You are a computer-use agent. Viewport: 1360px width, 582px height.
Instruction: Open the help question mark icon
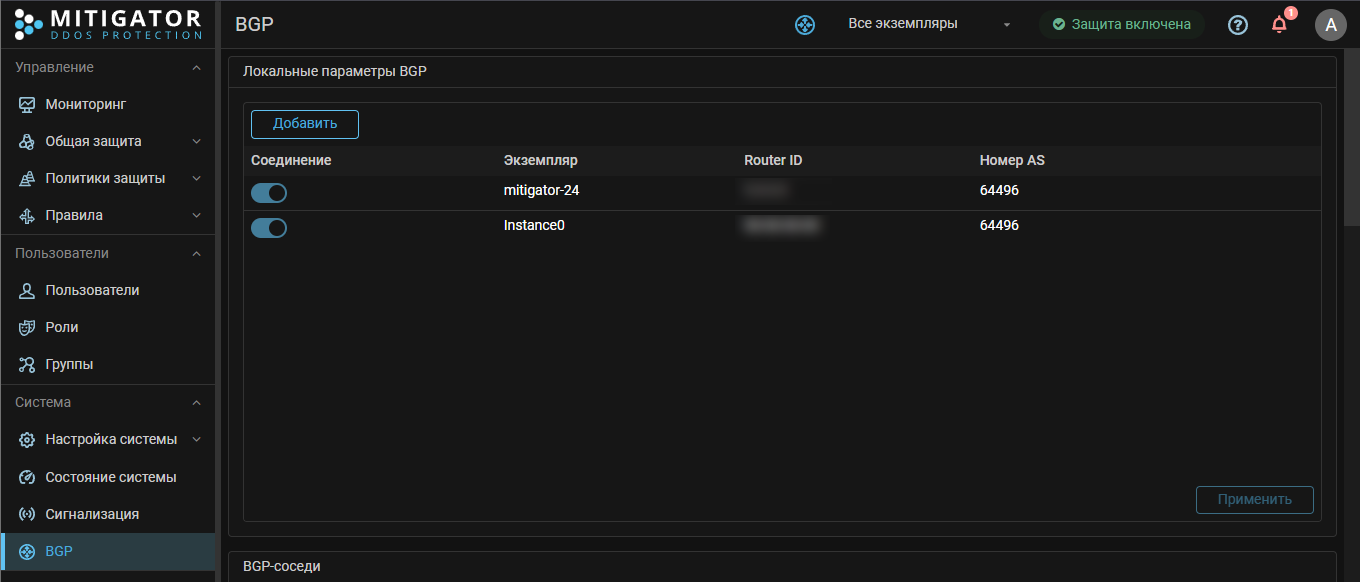(1237, 25)
